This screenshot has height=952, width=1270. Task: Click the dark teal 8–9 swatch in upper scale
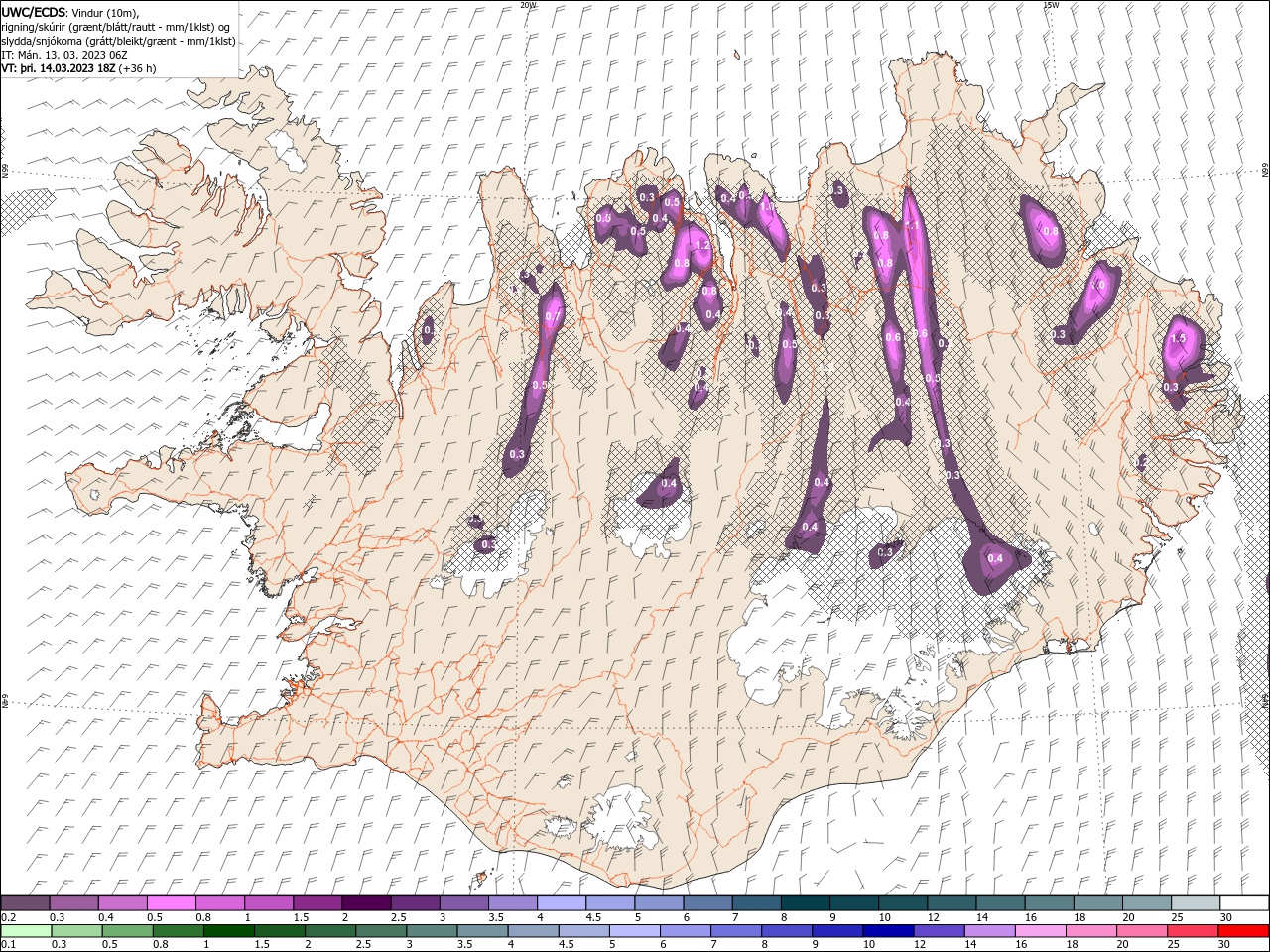[805, 903]
